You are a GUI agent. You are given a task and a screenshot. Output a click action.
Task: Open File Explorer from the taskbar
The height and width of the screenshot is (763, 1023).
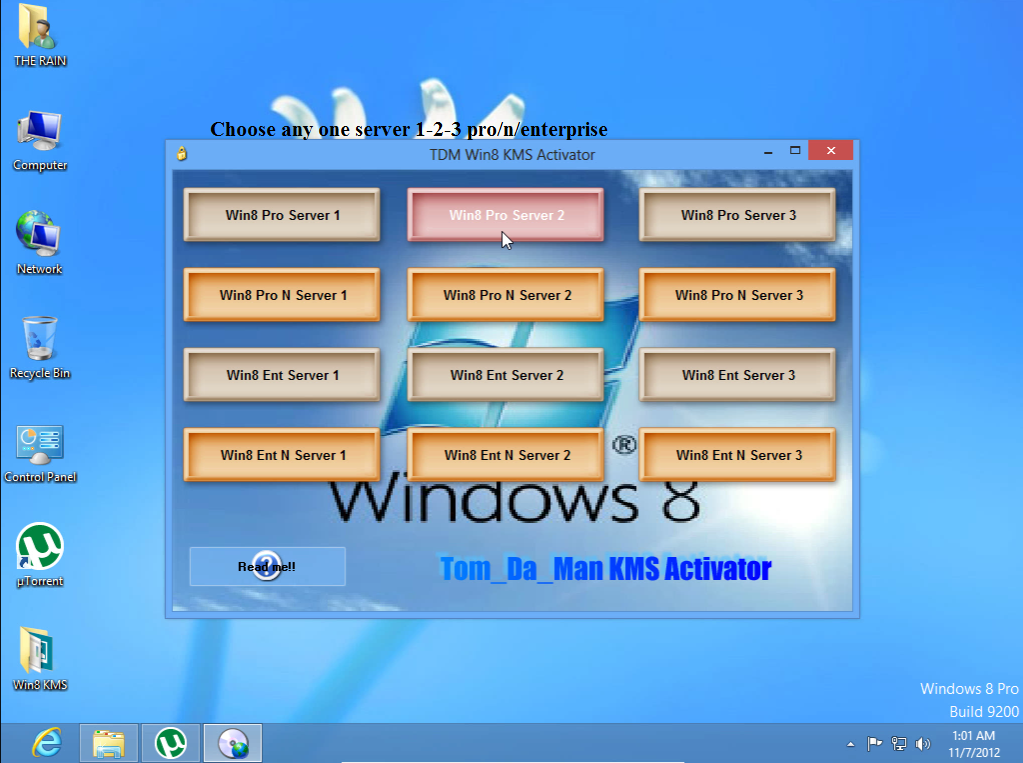point(108,743)
